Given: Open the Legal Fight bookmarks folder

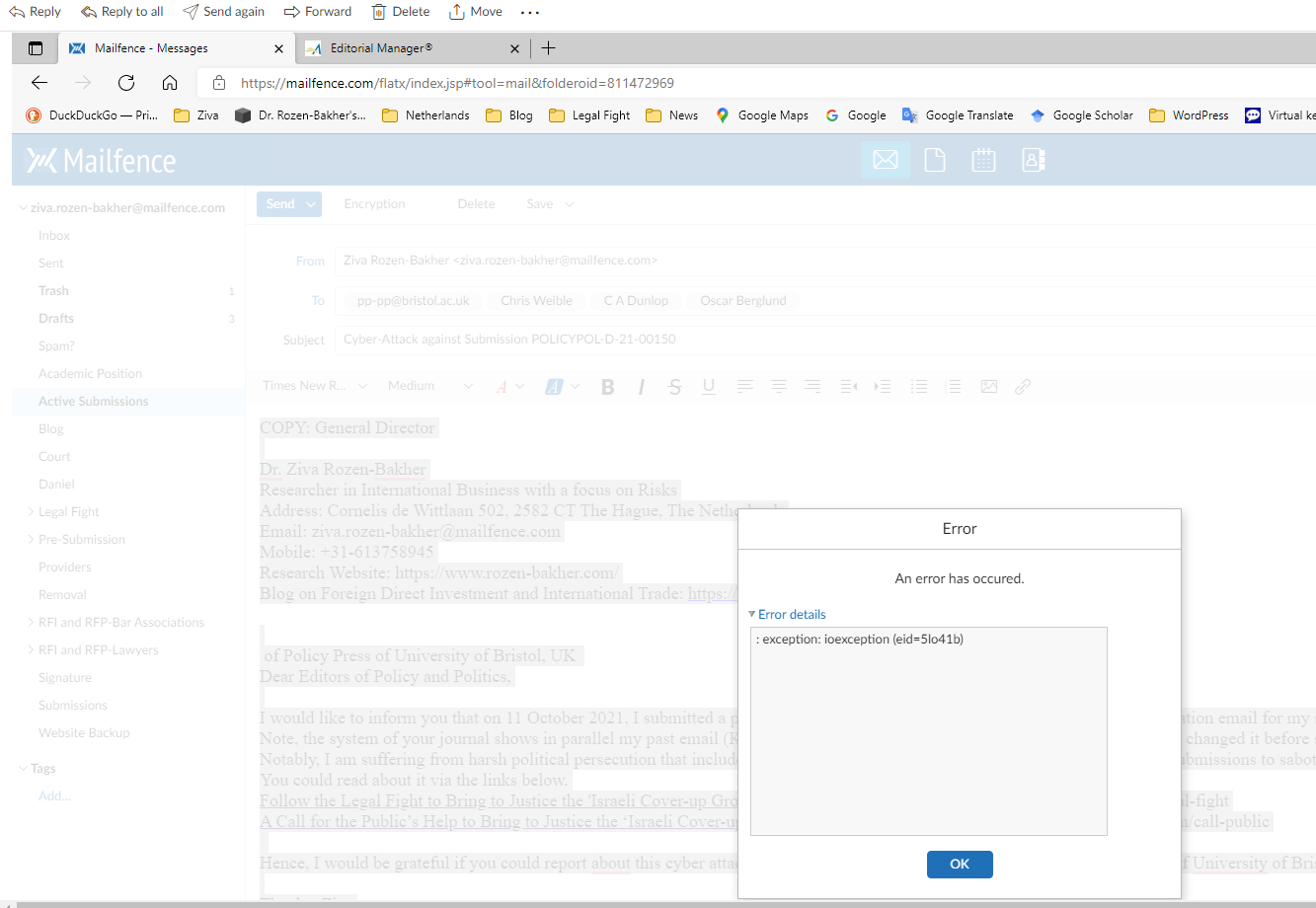Looking at the screenshot, I should pyautogui.click(x=589, y=115).
